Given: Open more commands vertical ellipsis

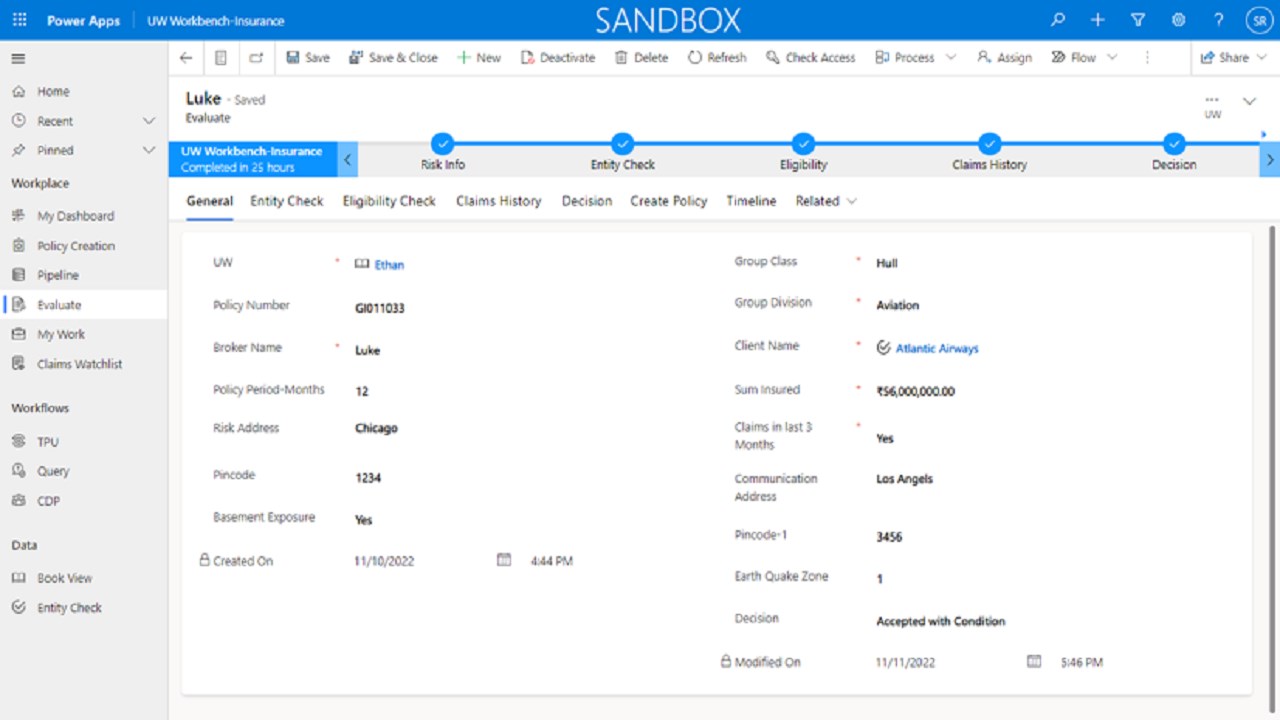Looking at the screenshot, I should point(1147,58).
